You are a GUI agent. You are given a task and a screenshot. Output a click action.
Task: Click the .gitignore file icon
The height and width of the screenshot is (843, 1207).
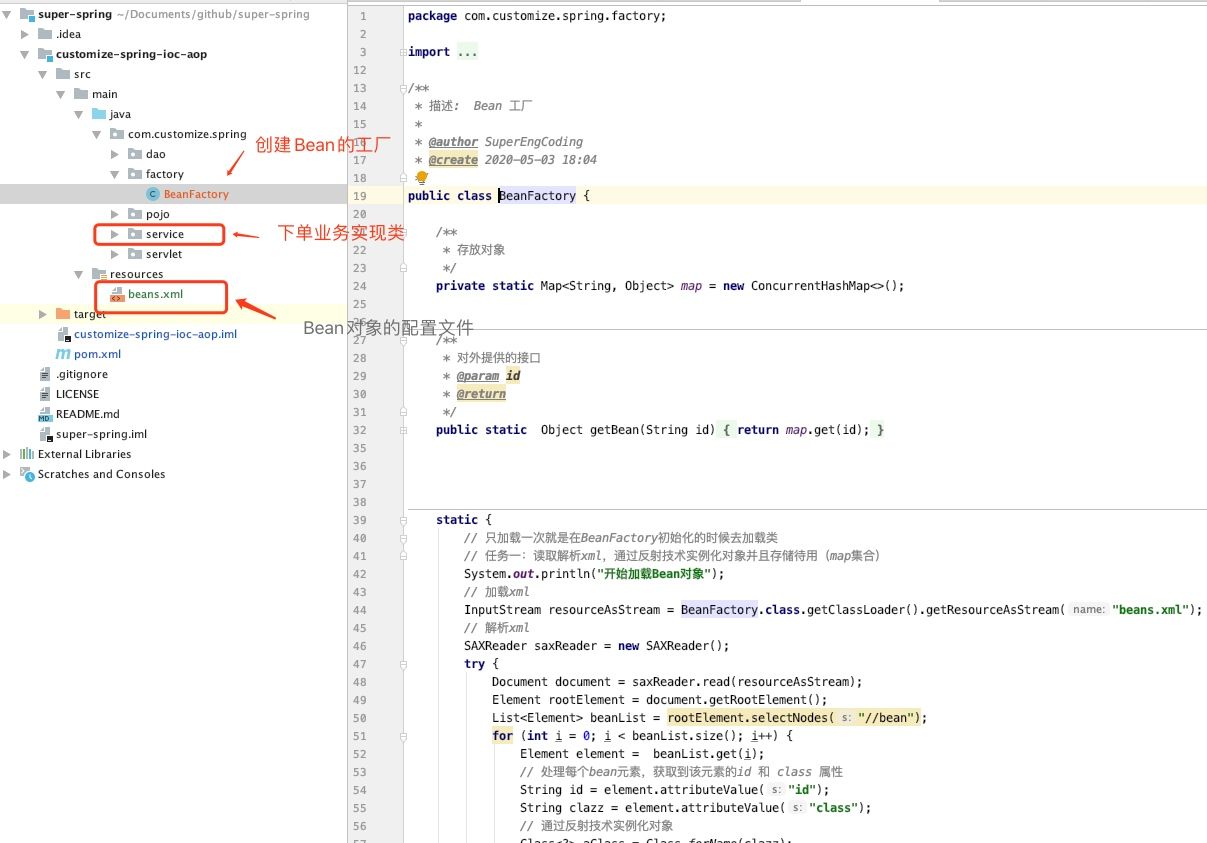pyautogui.click(x=45, y=374)
